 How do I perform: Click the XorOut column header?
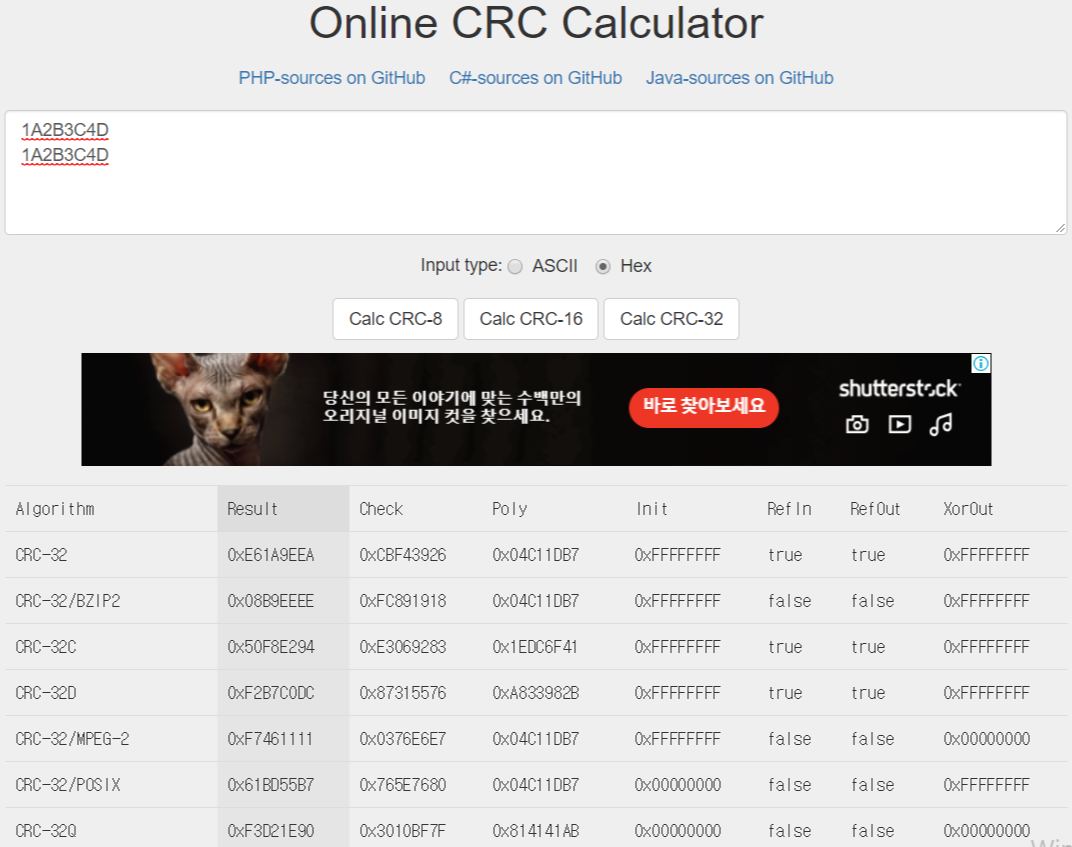968,509
